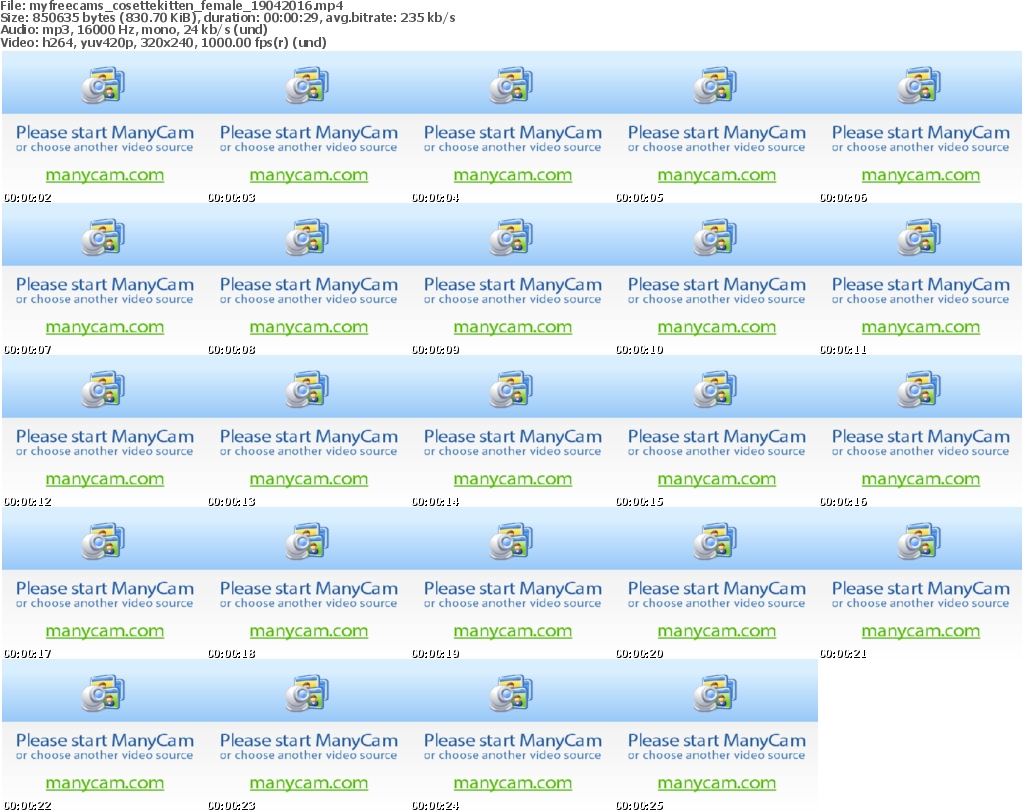Image resolution: width=1024 pixels, height=811 pixels.
Task: Tap the ManyCam logo in frame 00:00:20
Action: point(715,541)
